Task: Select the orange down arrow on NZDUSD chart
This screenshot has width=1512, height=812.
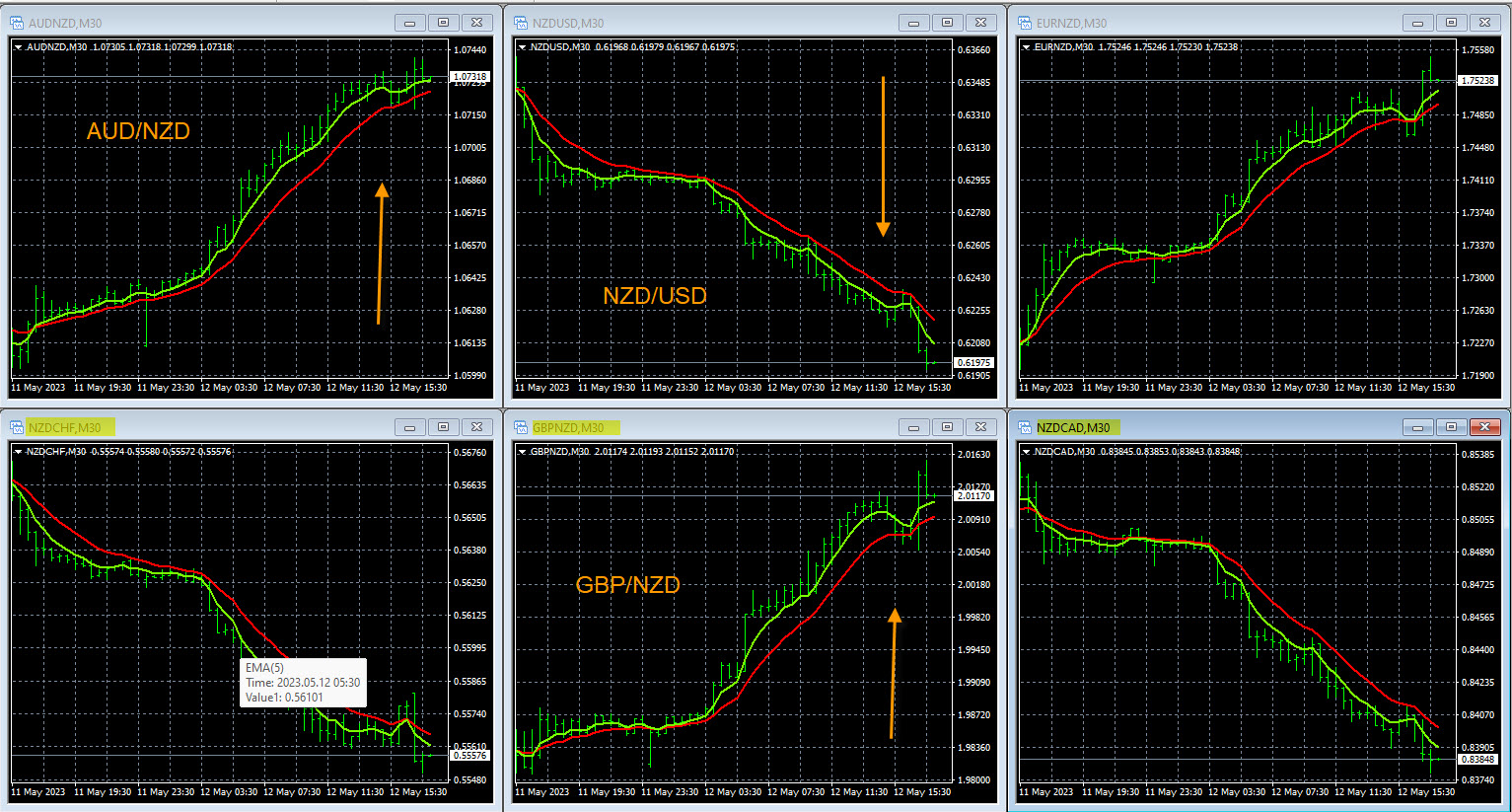Action: (883, 158)
